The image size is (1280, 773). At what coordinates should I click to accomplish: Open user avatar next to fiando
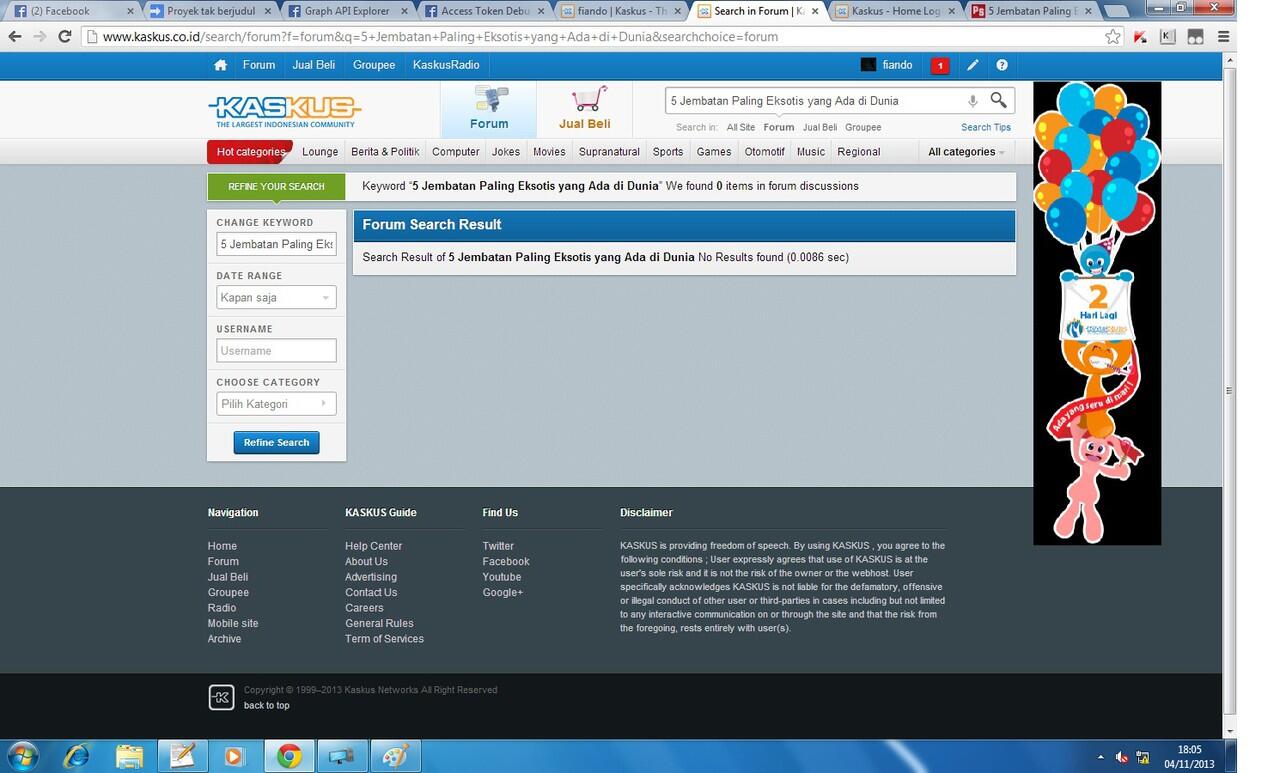pos(868,65)
